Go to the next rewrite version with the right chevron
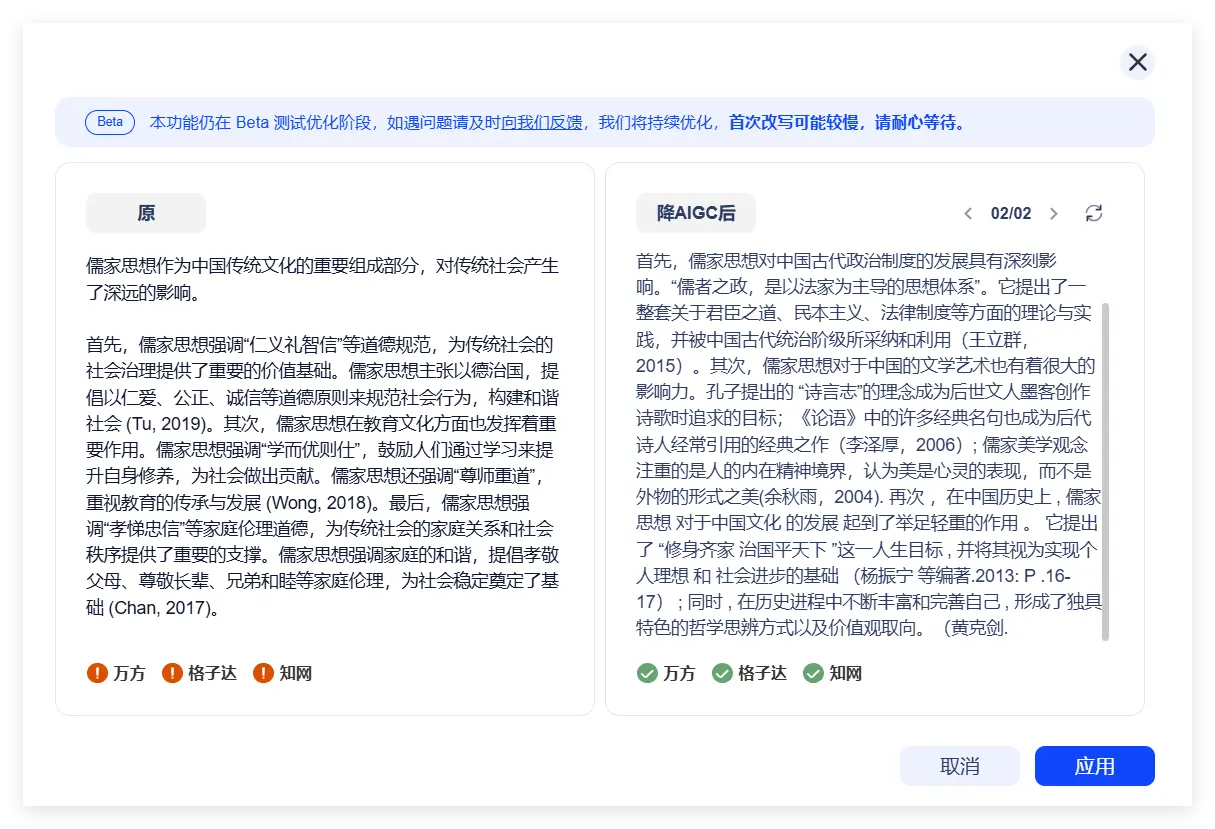Image resolution: width=1215 pixels, height=829 pixels. [x=1054, y=213]
